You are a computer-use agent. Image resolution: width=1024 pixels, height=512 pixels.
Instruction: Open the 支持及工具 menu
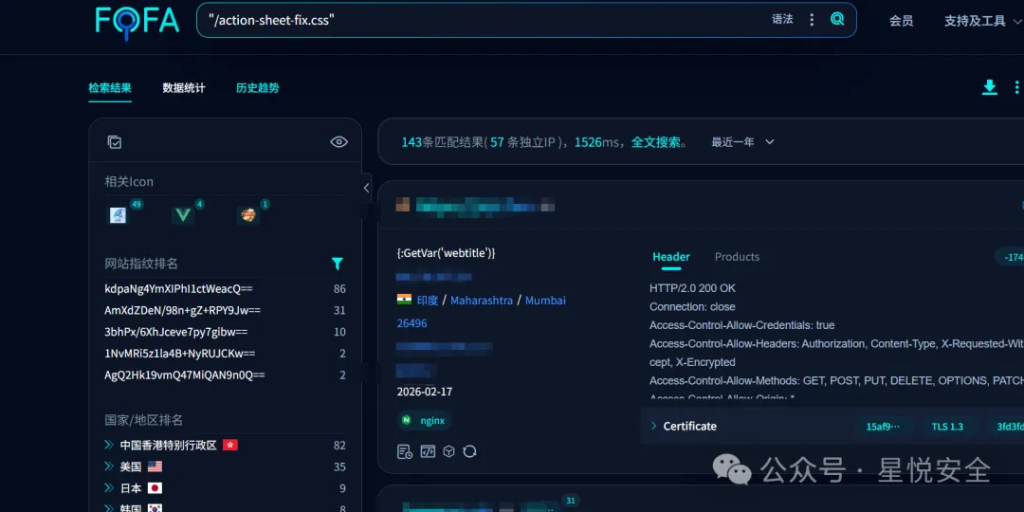974,20
